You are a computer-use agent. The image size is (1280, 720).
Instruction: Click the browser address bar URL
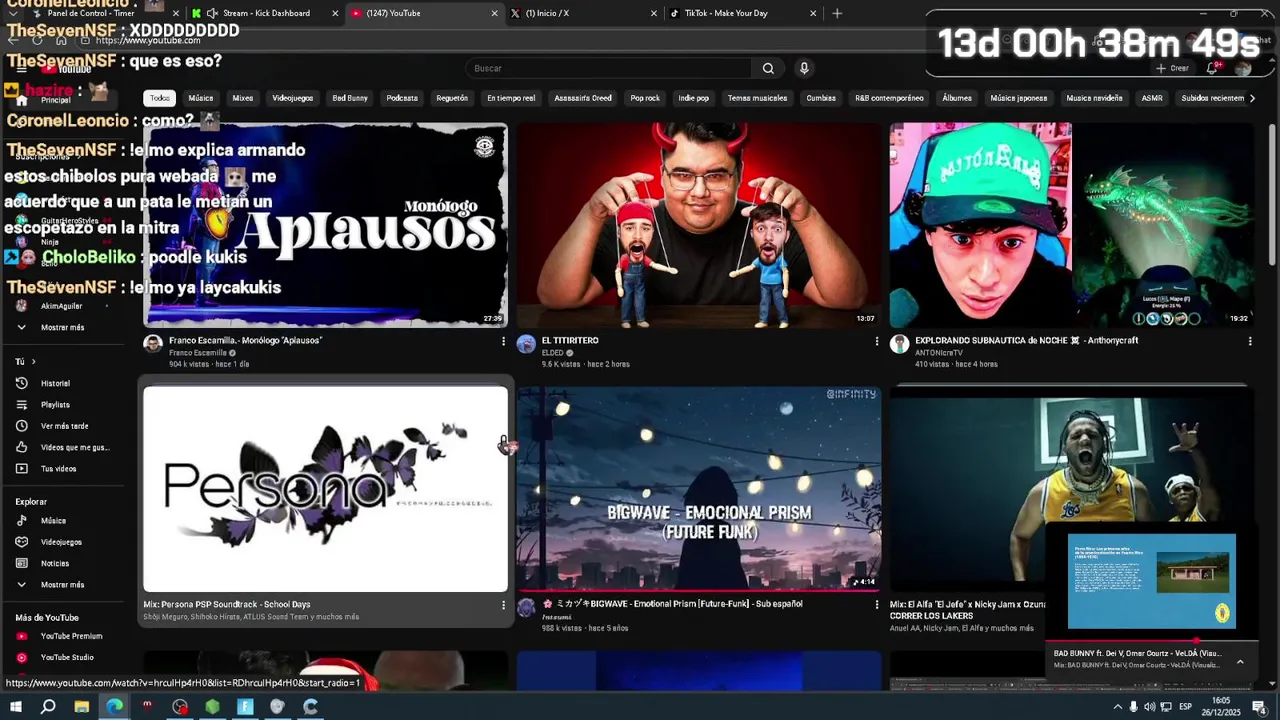click(148, 40)
